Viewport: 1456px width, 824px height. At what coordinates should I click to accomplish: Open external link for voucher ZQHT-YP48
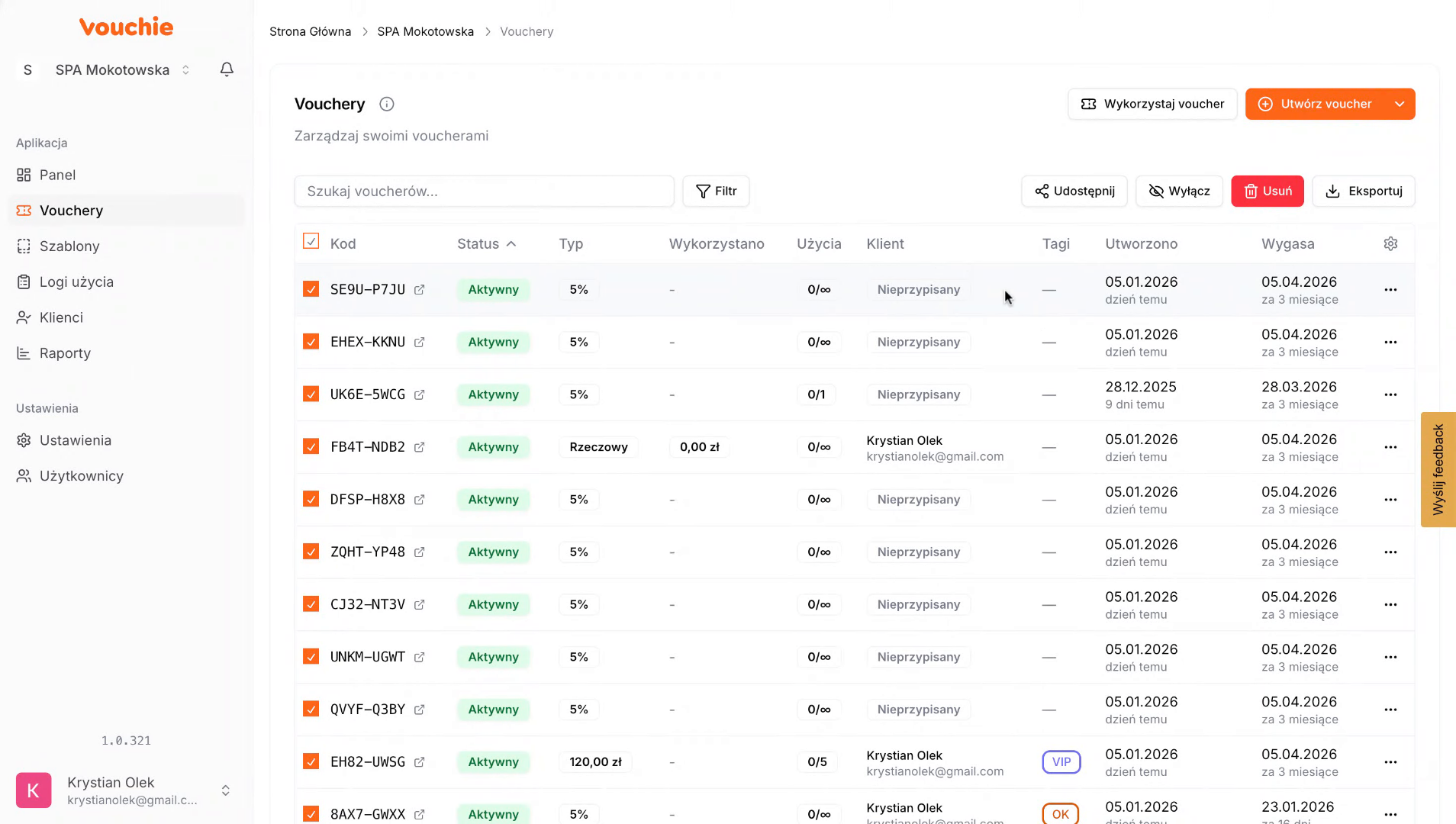tap(419, 552)
